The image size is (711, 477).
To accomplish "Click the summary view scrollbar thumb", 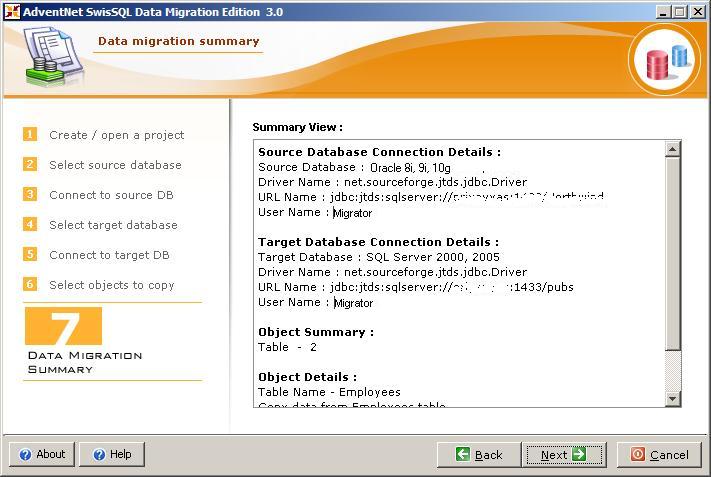I will (672, 253).
